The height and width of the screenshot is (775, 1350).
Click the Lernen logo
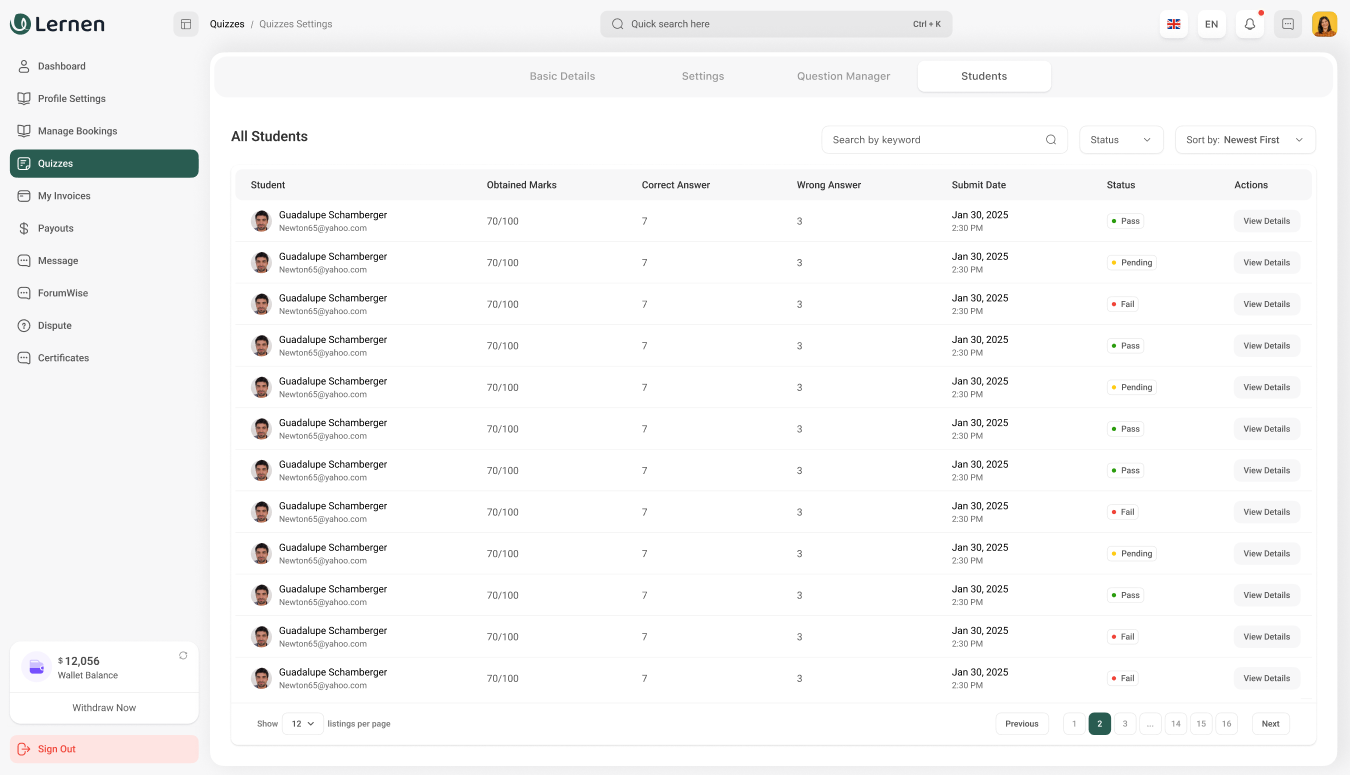click(x=57, y=24)
